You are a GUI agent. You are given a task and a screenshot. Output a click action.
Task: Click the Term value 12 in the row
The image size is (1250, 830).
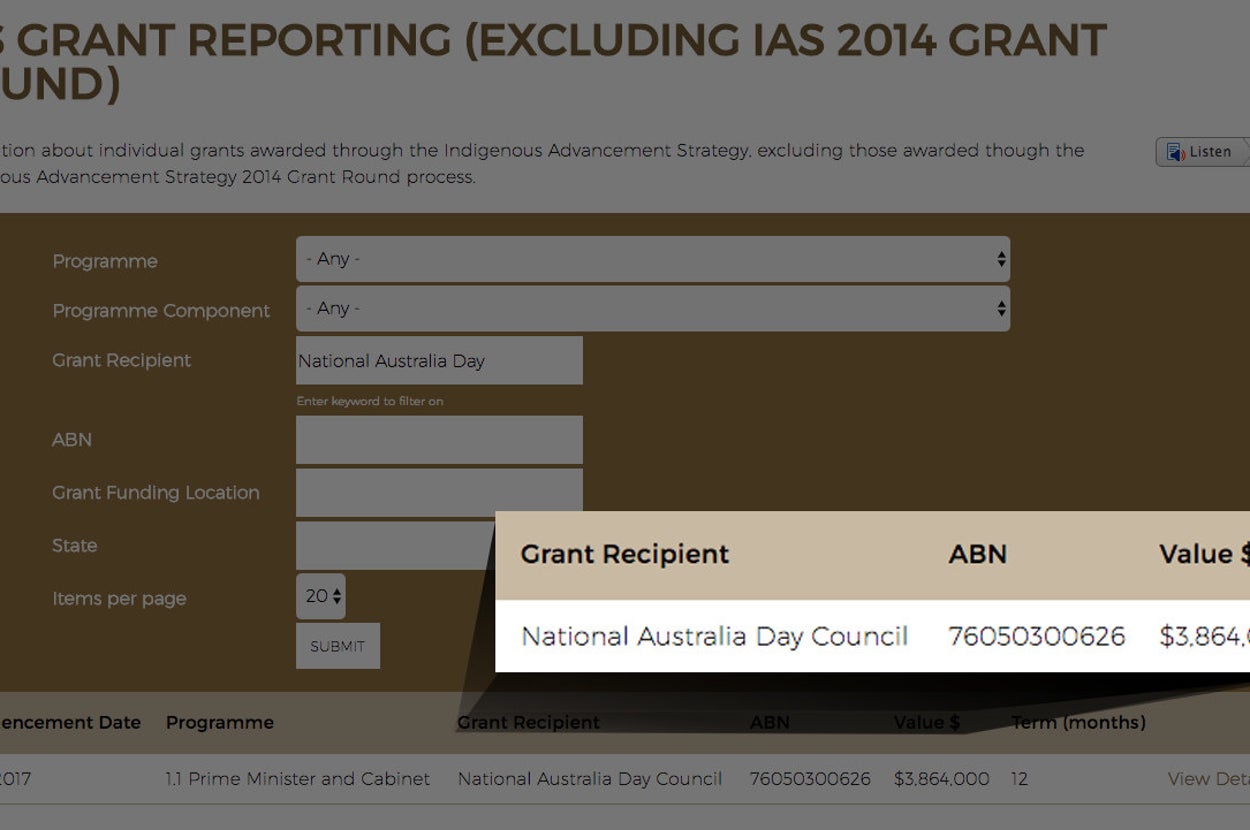coord(1019,779)
